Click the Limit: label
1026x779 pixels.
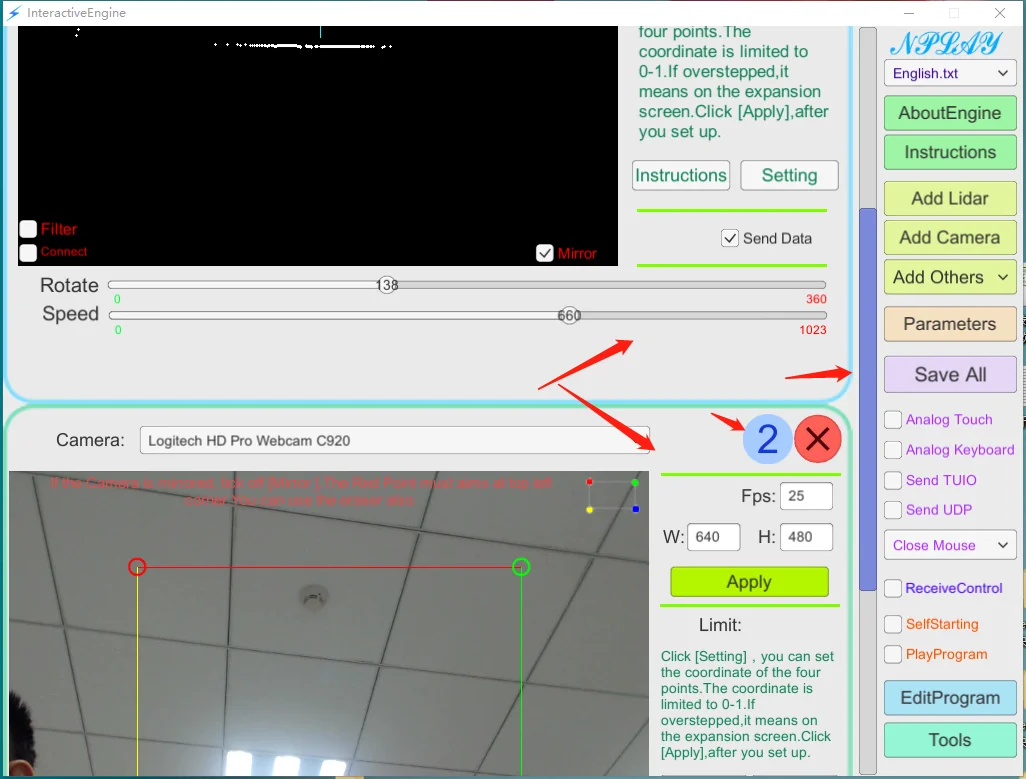coord(720,625)
